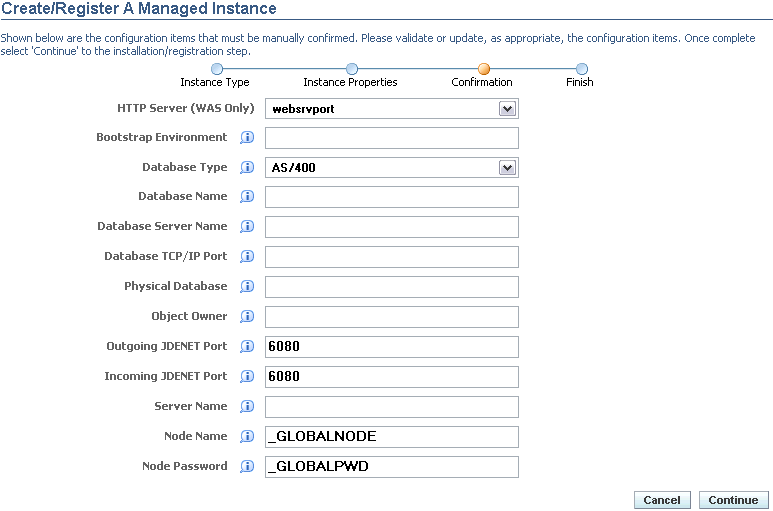Click the Node Name _GLOBALNODE field

click(392, 437)
